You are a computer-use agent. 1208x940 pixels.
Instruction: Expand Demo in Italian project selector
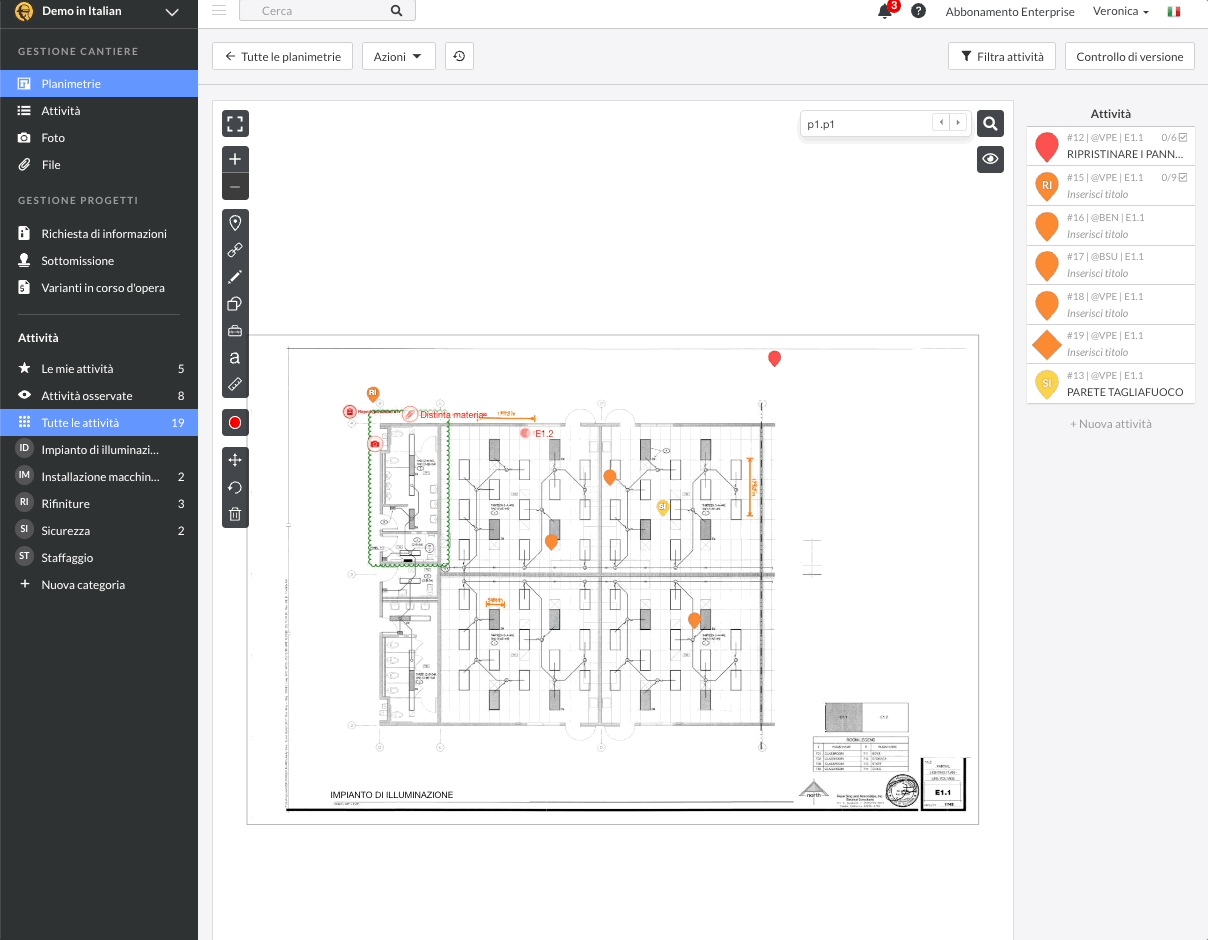[171, 12]
